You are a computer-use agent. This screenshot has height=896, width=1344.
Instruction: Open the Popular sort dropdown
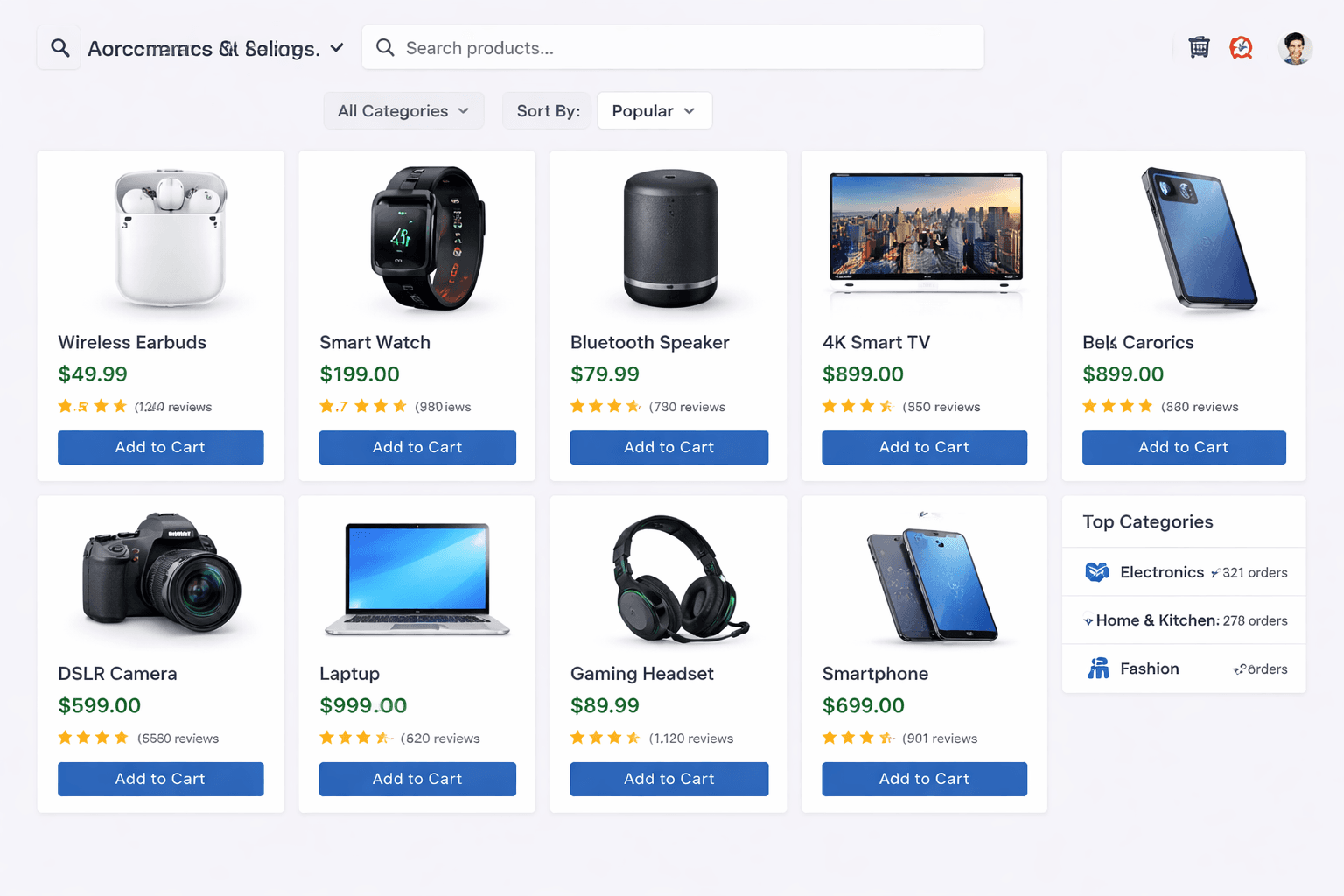coord(654,110)
